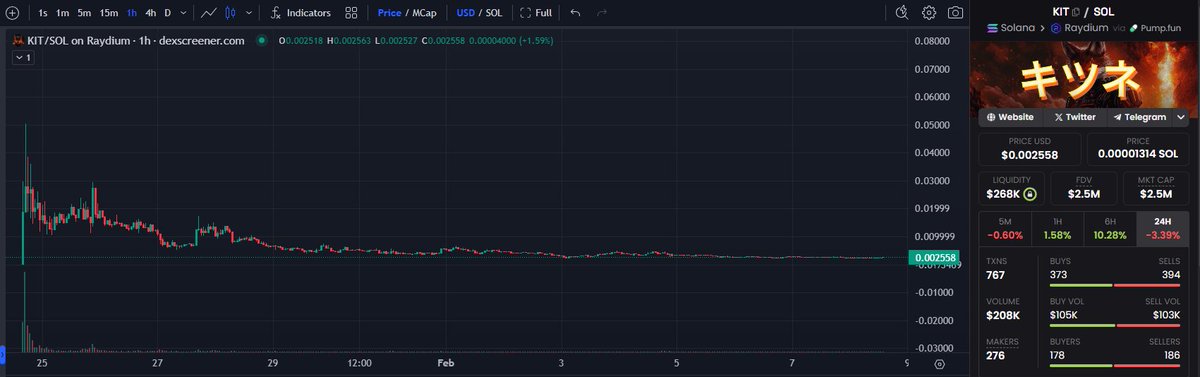Click the 0.00001314 SOL price value
1200x377 pixels.
tap(1138, 155)
